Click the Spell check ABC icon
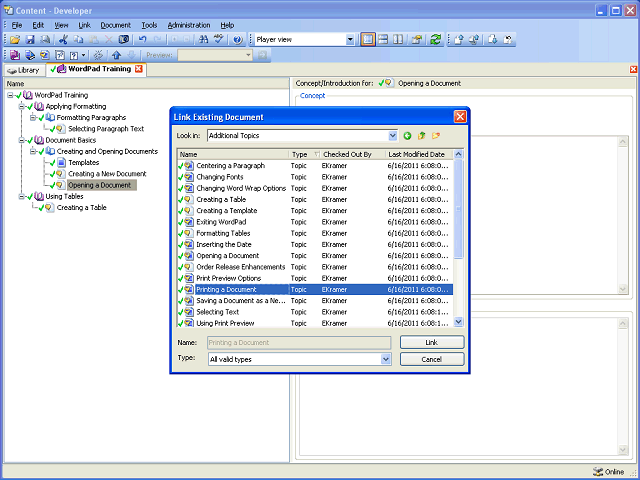 [x=219, y=39]
